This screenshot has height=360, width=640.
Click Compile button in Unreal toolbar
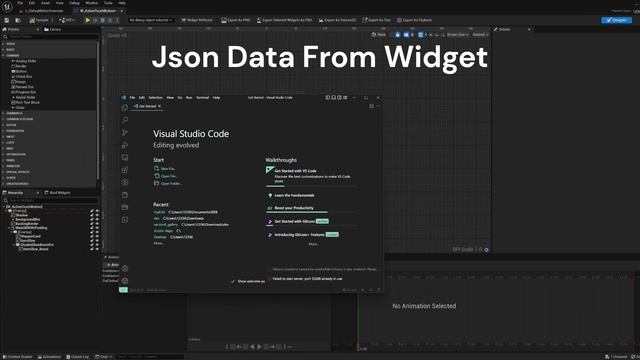[x=39, y=20]
